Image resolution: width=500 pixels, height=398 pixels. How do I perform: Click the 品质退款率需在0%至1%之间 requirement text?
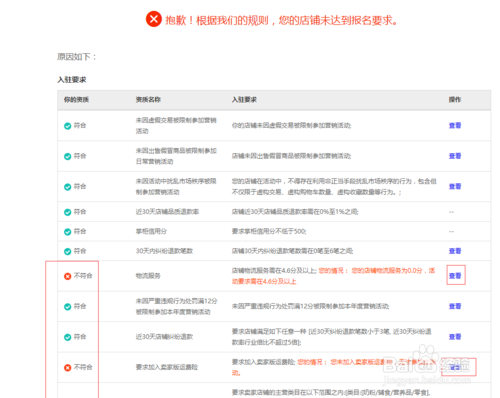295,212
